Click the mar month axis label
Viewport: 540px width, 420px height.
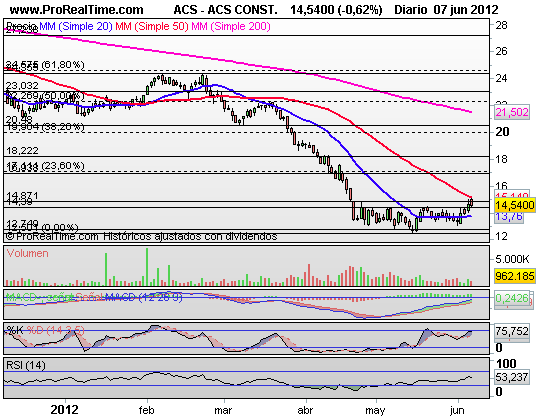[x=223, y=411]
